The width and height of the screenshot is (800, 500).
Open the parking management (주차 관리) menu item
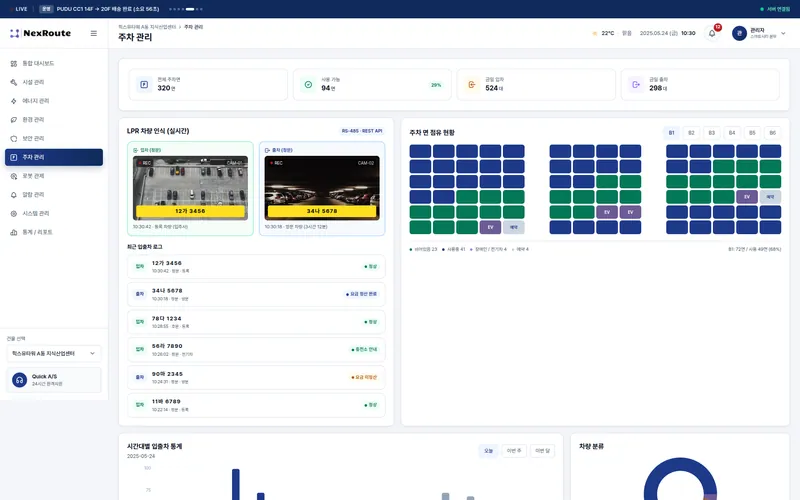[54, 157]
